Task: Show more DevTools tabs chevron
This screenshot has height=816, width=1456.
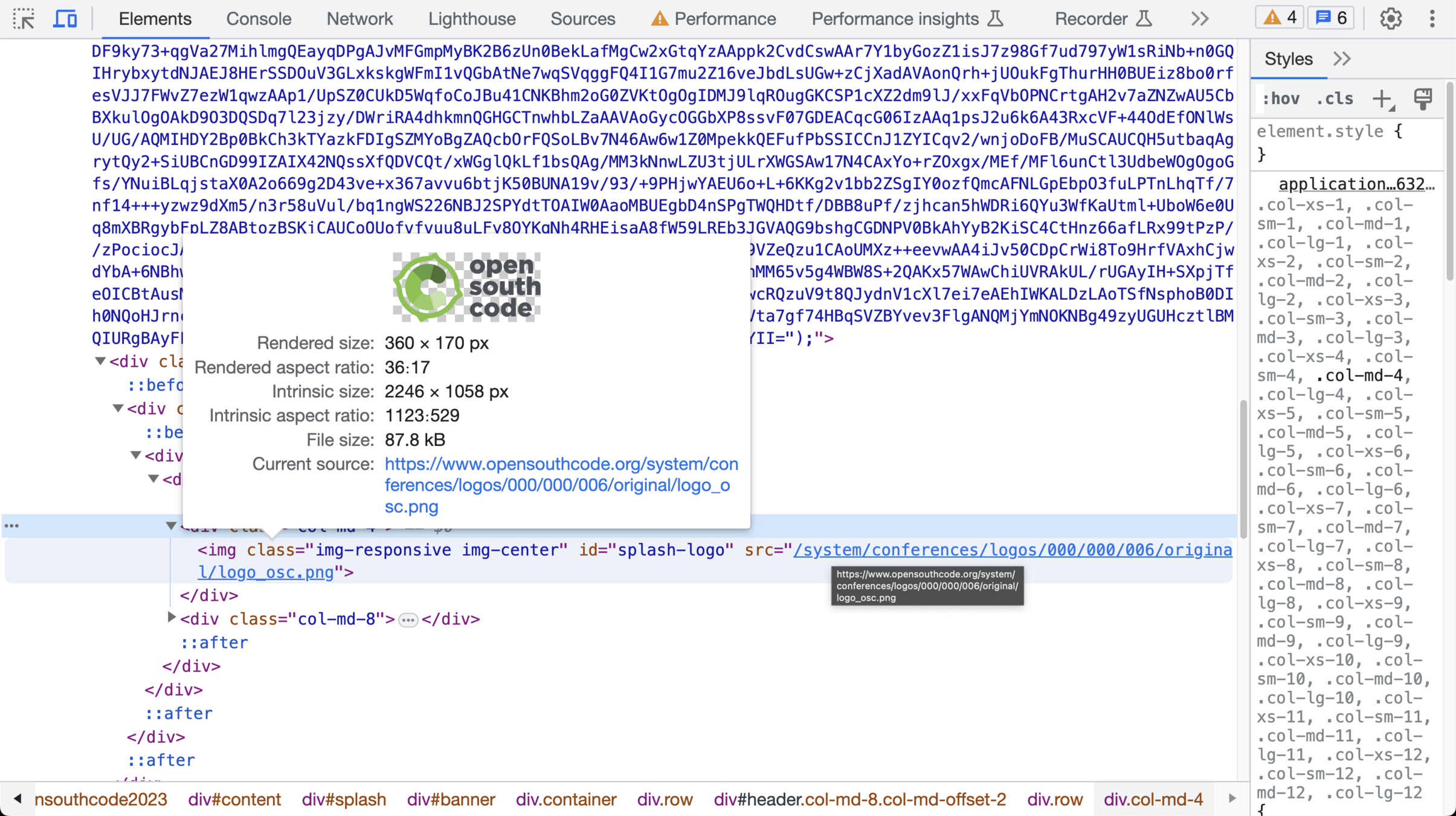Action: pyautogui.click(x=1200, y=19)
